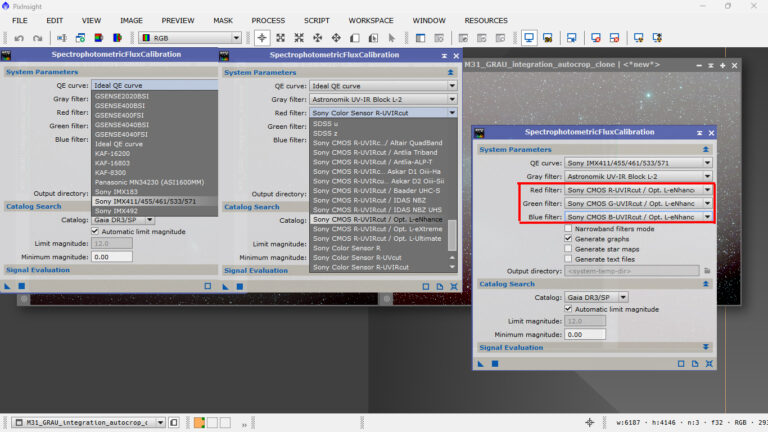Screen dimensions: 768x432
Task: Collapse the Catalog Search section in right dialog
Action: [706, 284]
